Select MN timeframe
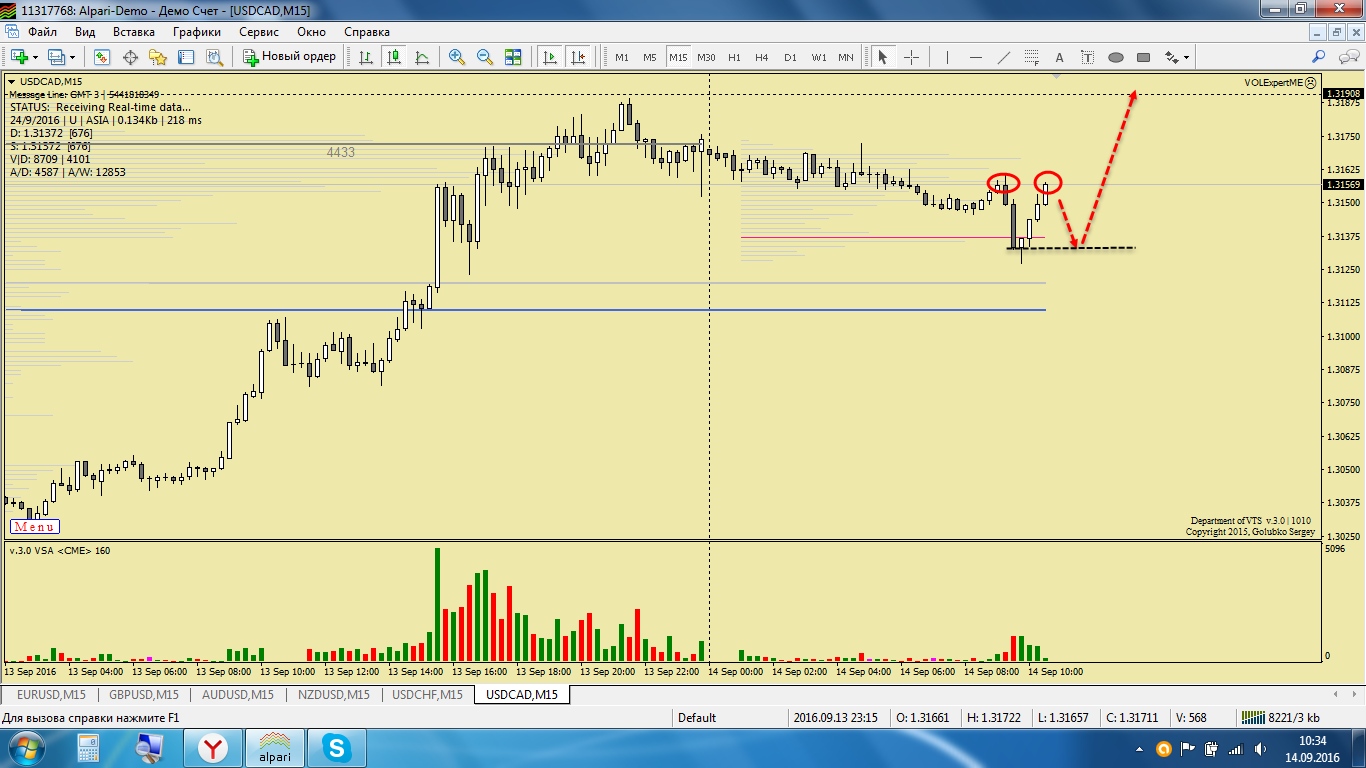 click(x=846, y=57)
